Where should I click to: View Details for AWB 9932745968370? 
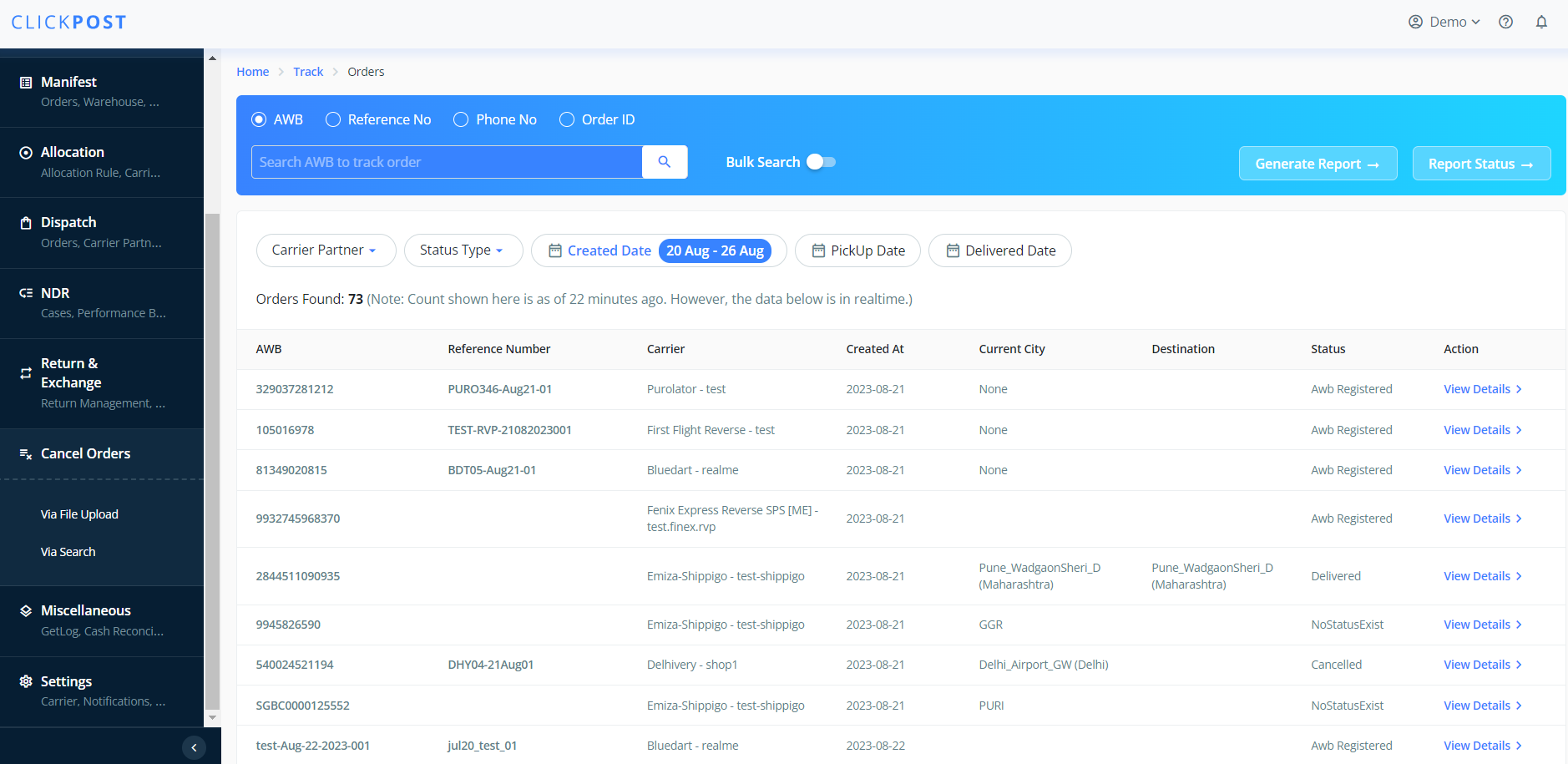[1483, 519]
